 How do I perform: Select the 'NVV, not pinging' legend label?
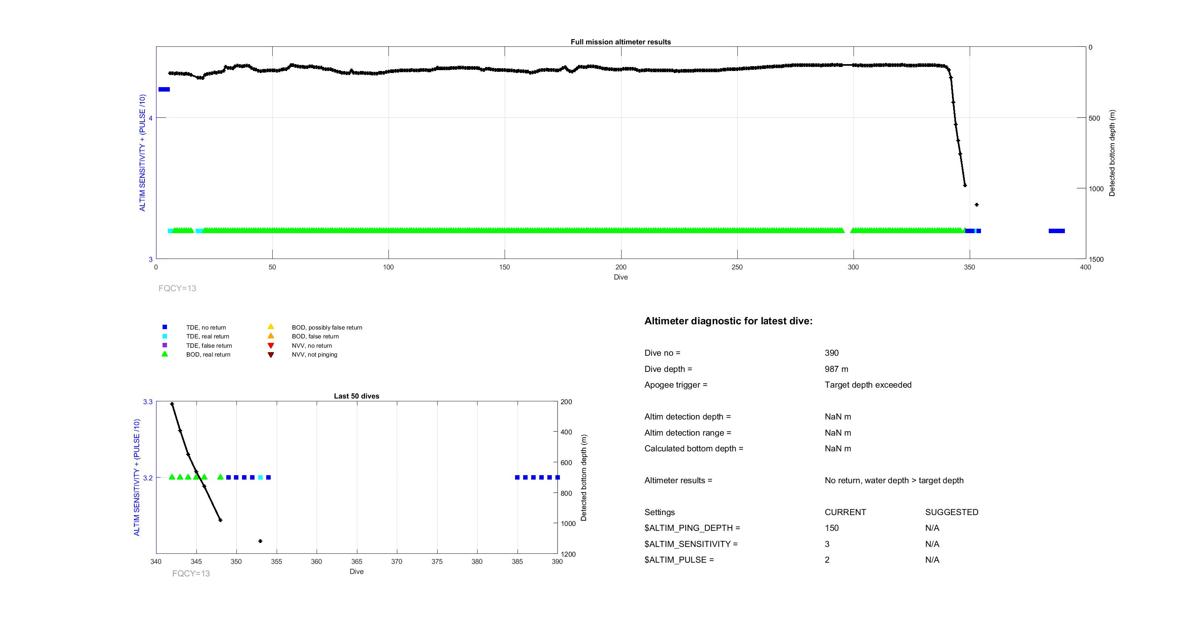[314, 354]
